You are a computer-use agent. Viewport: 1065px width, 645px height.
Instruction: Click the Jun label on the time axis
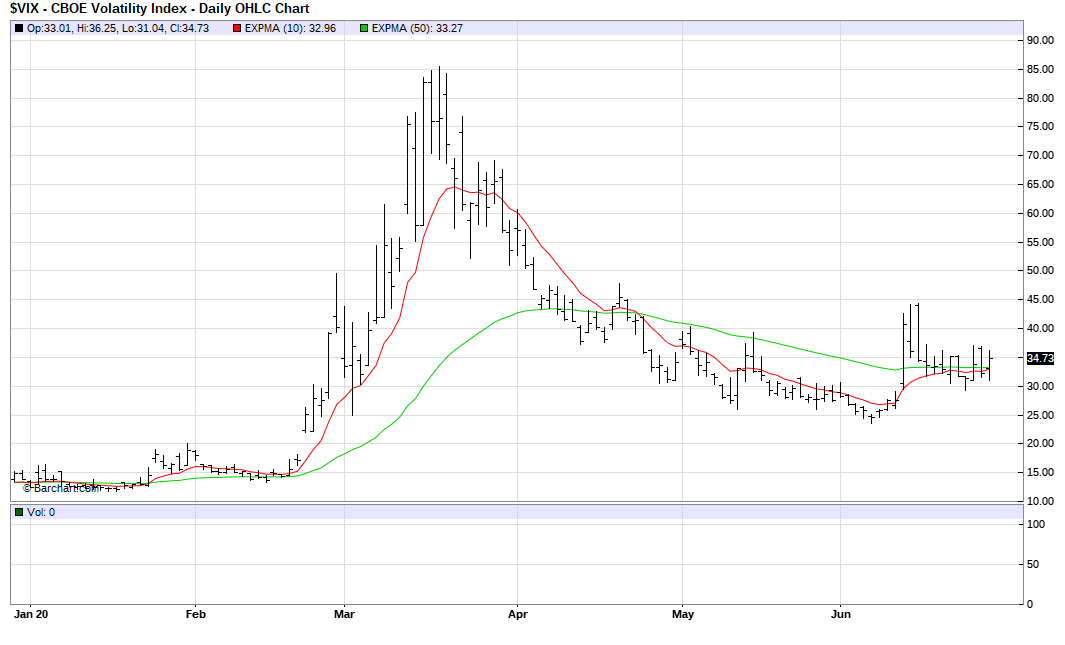pyautogui.click(x=841, y=614)
